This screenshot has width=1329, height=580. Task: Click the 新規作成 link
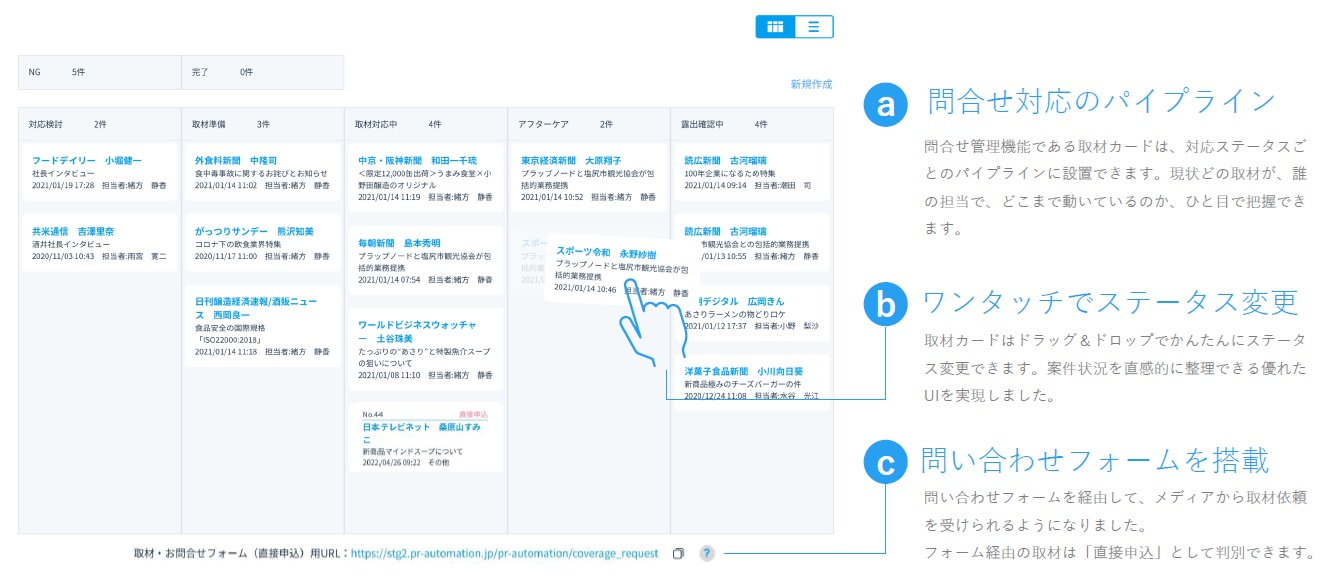[810, 85]
